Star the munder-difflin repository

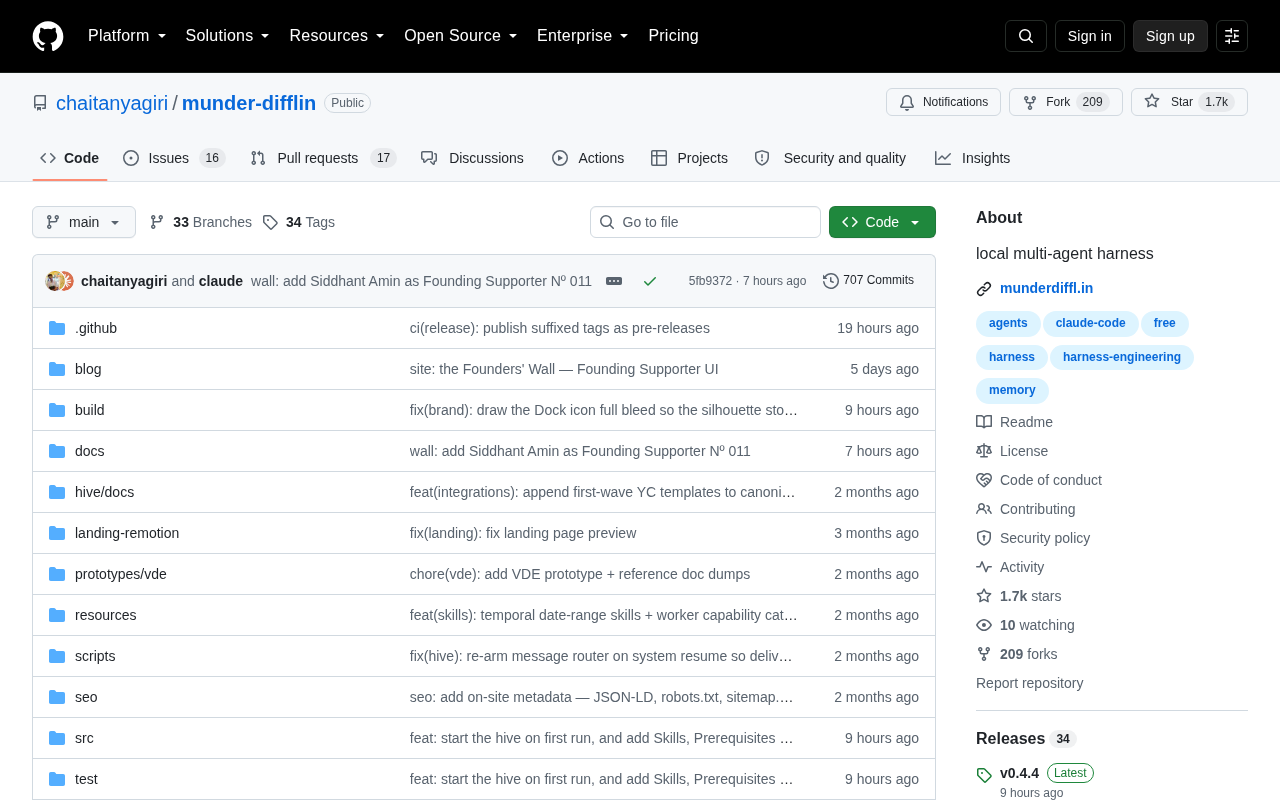[x=1189, y=102]
